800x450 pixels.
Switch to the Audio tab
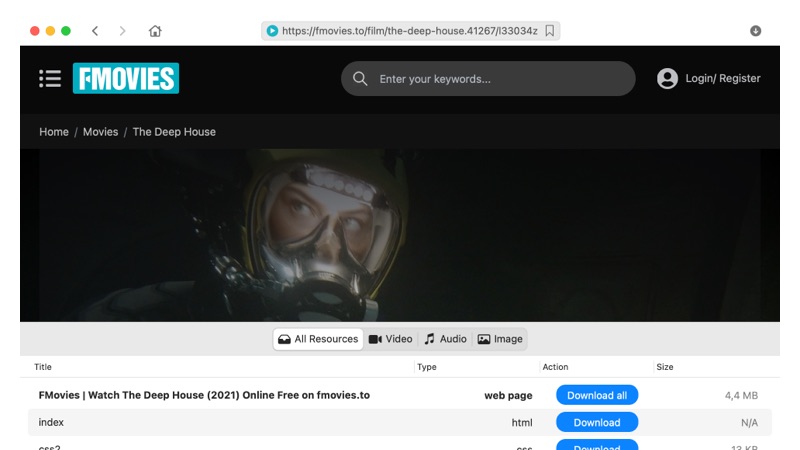(446, 339)
